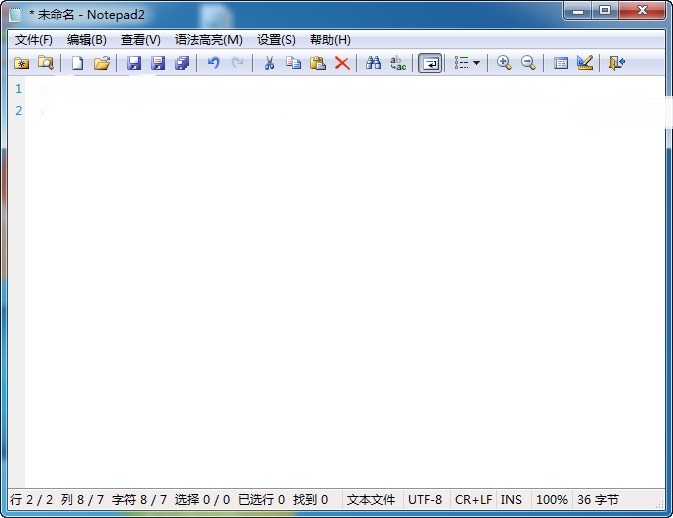Image resolution: width=673 pixels, height=518 pixels.
Task: Click the greyed Redo arrow icon
Action: coord(237,64)
